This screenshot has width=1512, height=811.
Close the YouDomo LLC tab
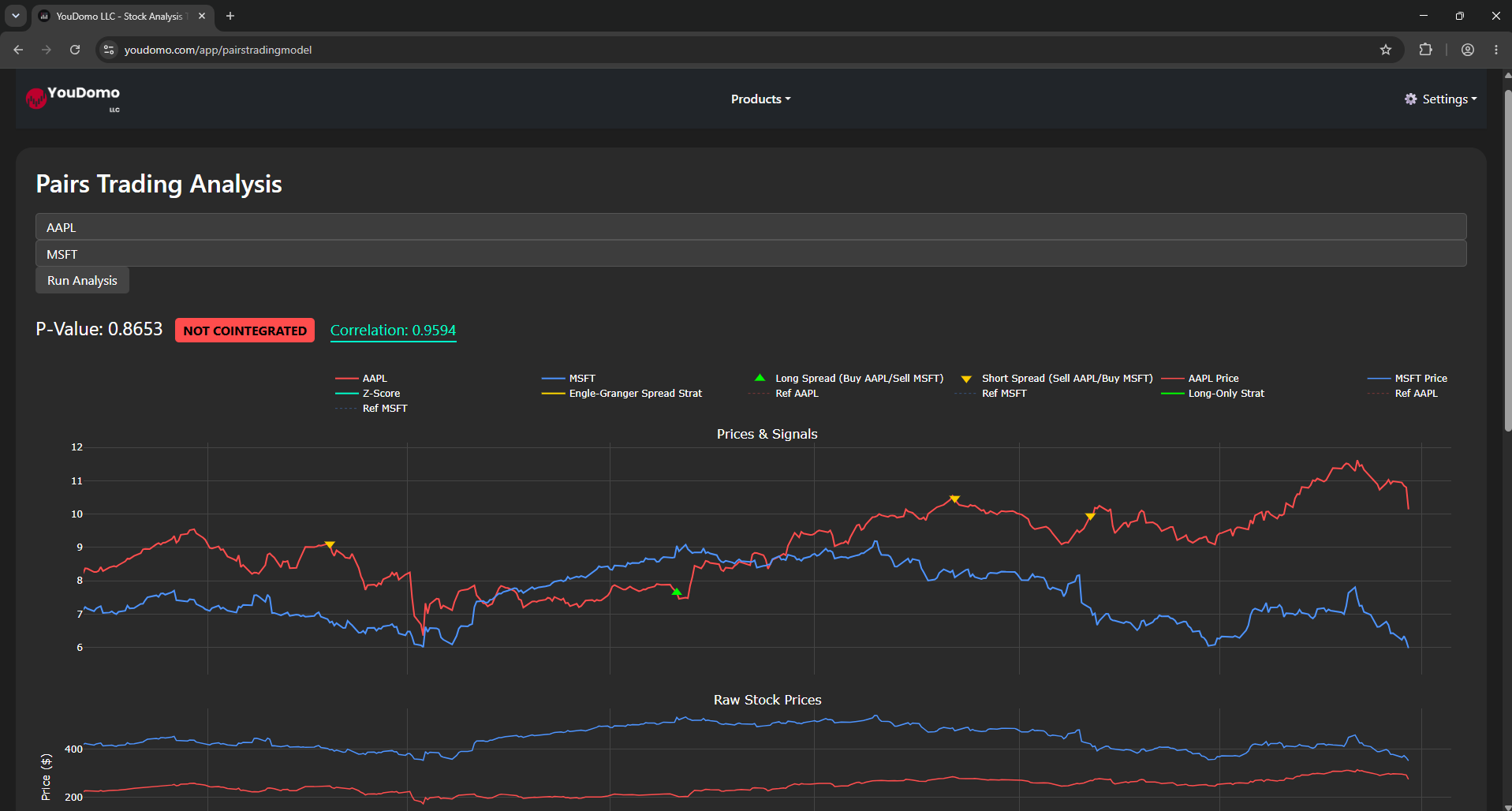tap(202, 16)
